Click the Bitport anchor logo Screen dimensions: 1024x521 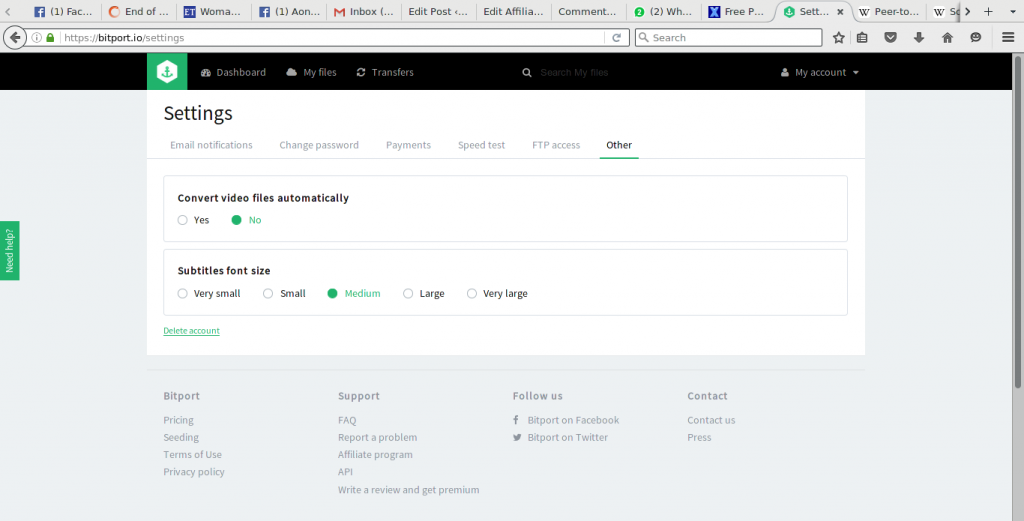tap(167, 72)
